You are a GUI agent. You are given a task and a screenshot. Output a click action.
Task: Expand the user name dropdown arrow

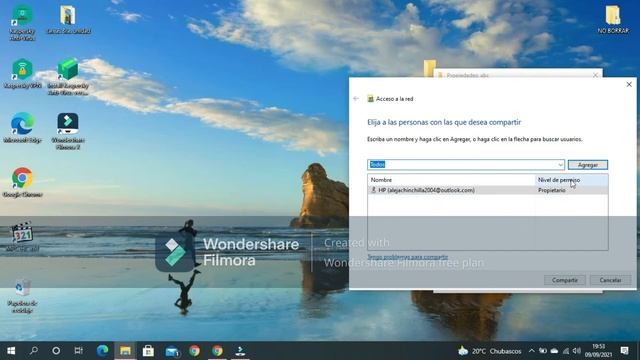(x=560, y=165)
